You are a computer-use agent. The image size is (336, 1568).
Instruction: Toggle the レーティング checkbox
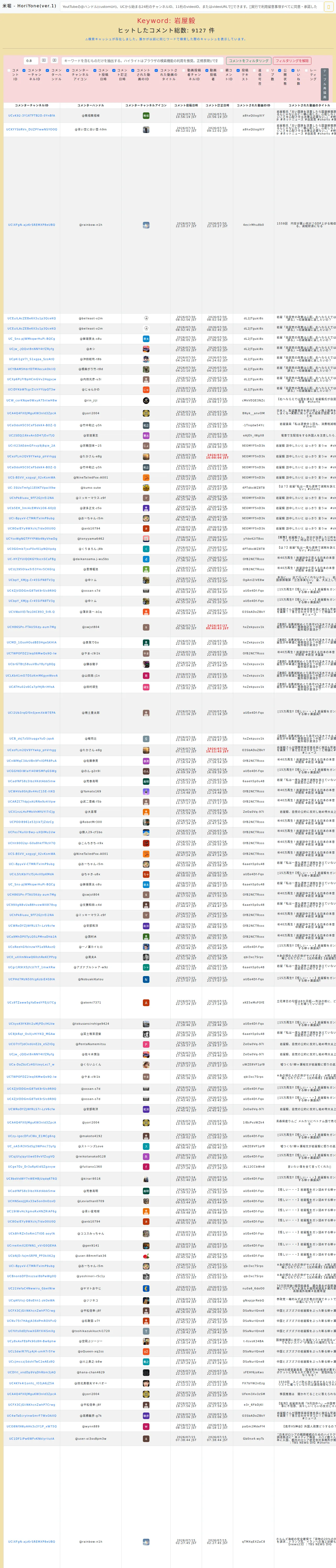pos(306,71)
